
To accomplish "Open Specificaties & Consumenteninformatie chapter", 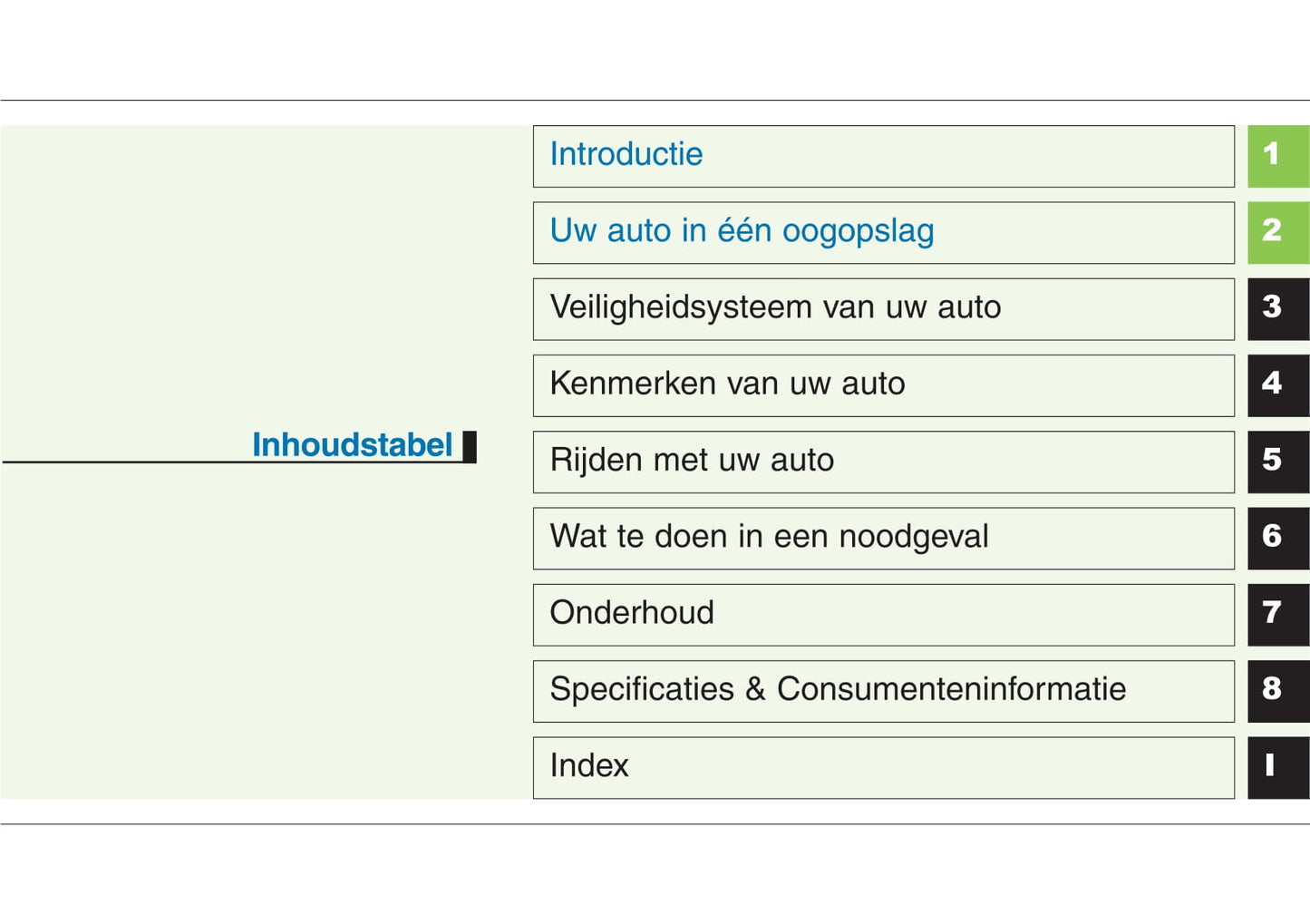I will pos(838,690).
